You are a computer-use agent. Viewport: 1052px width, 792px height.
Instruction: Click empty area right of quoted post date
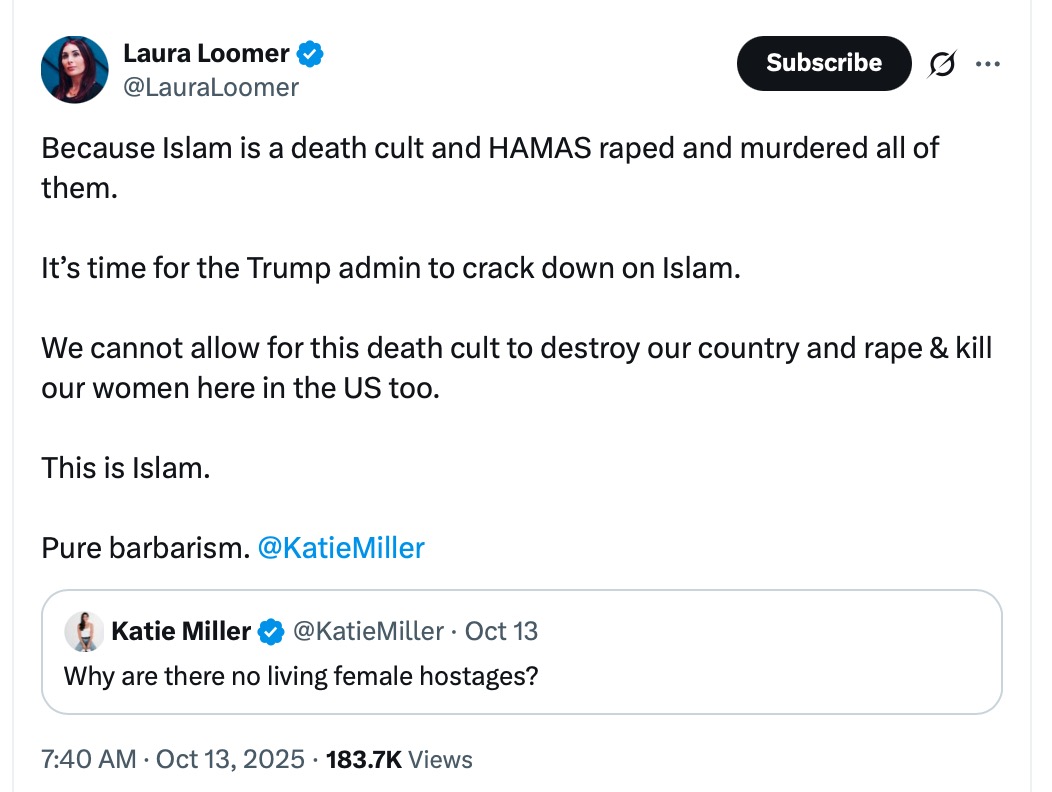pos(770,631)
